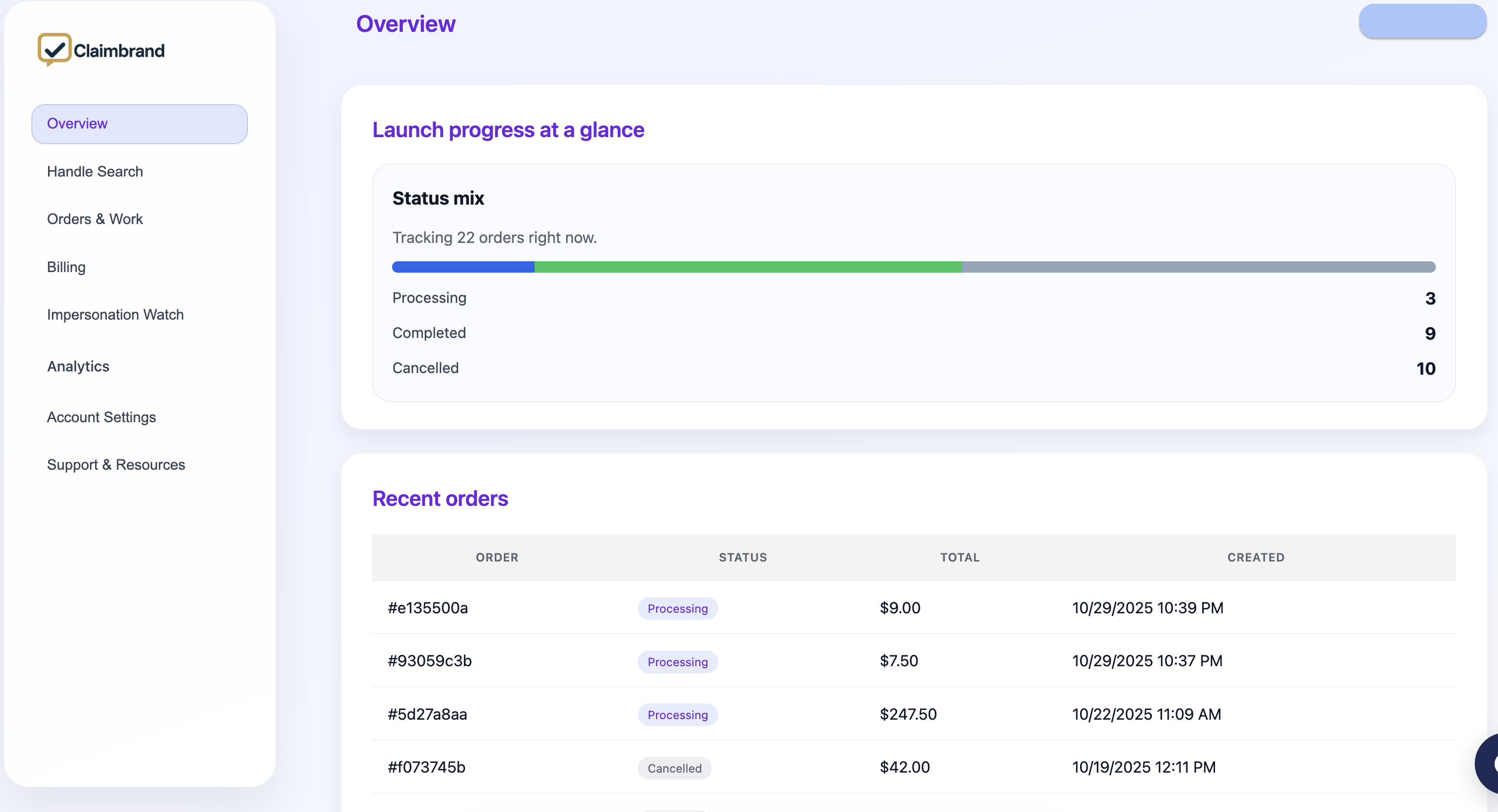This screenshot has height=812, width=1498.
Task: Click Processing badge for order #e135500a
Action: pyautogui.click(x=678, y=608)
